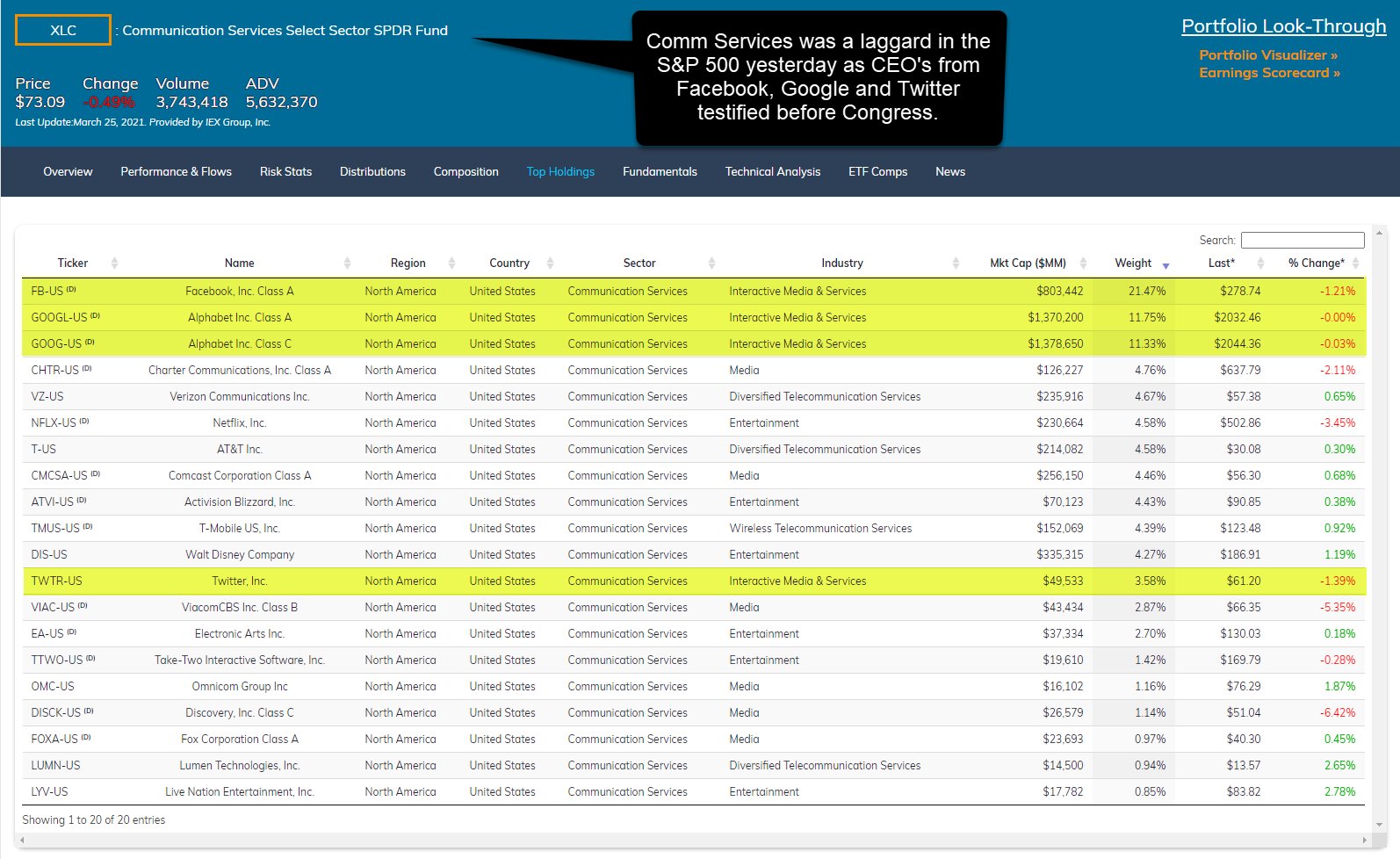The height and width of the screenshot is (859, 1400).
Task: Click the $1,378,650 market cap value
Action: pos(1056,344)
